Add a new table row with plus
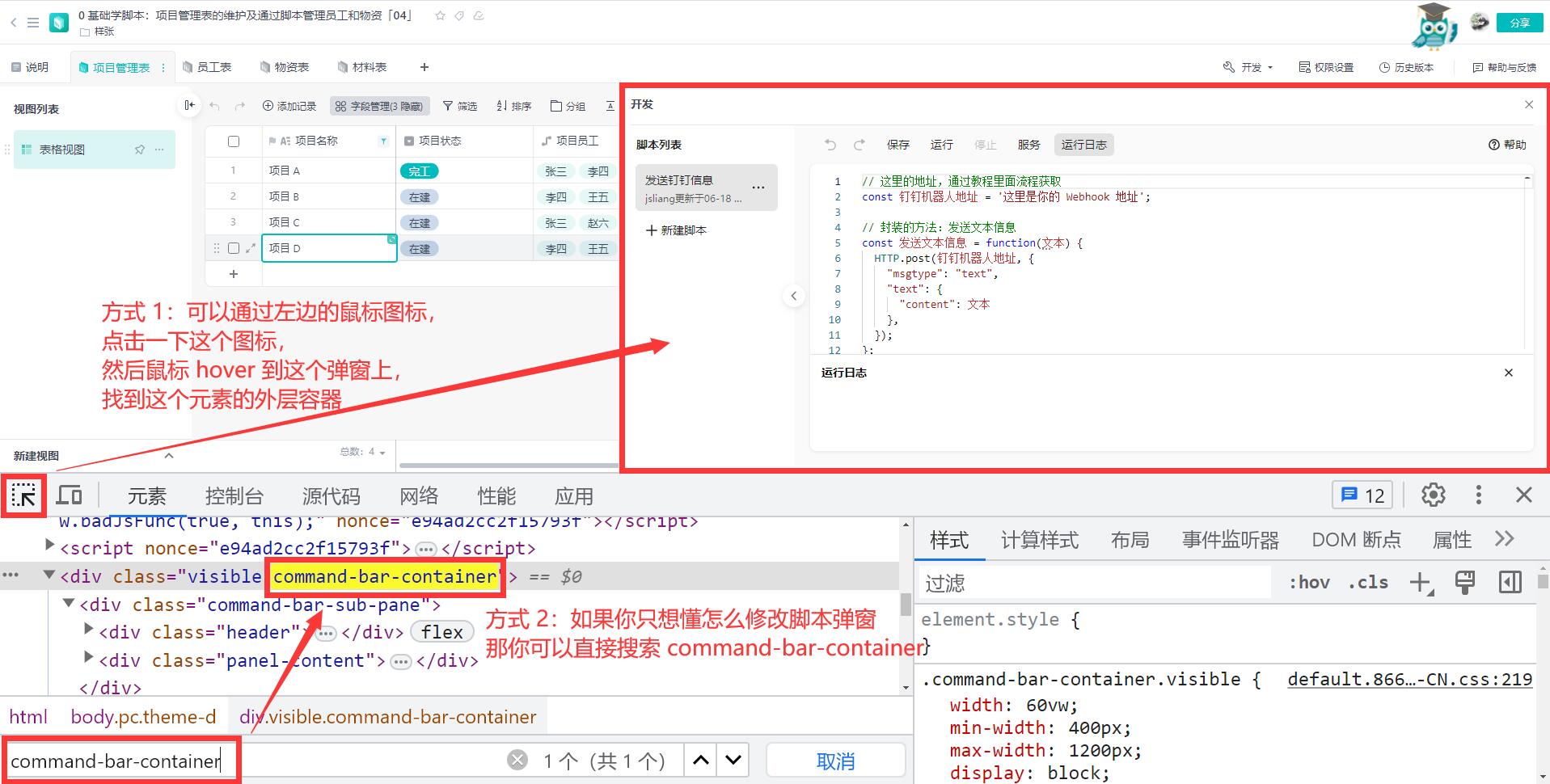The width and height of the screenshot is (1550, 784). pos(234,274)
